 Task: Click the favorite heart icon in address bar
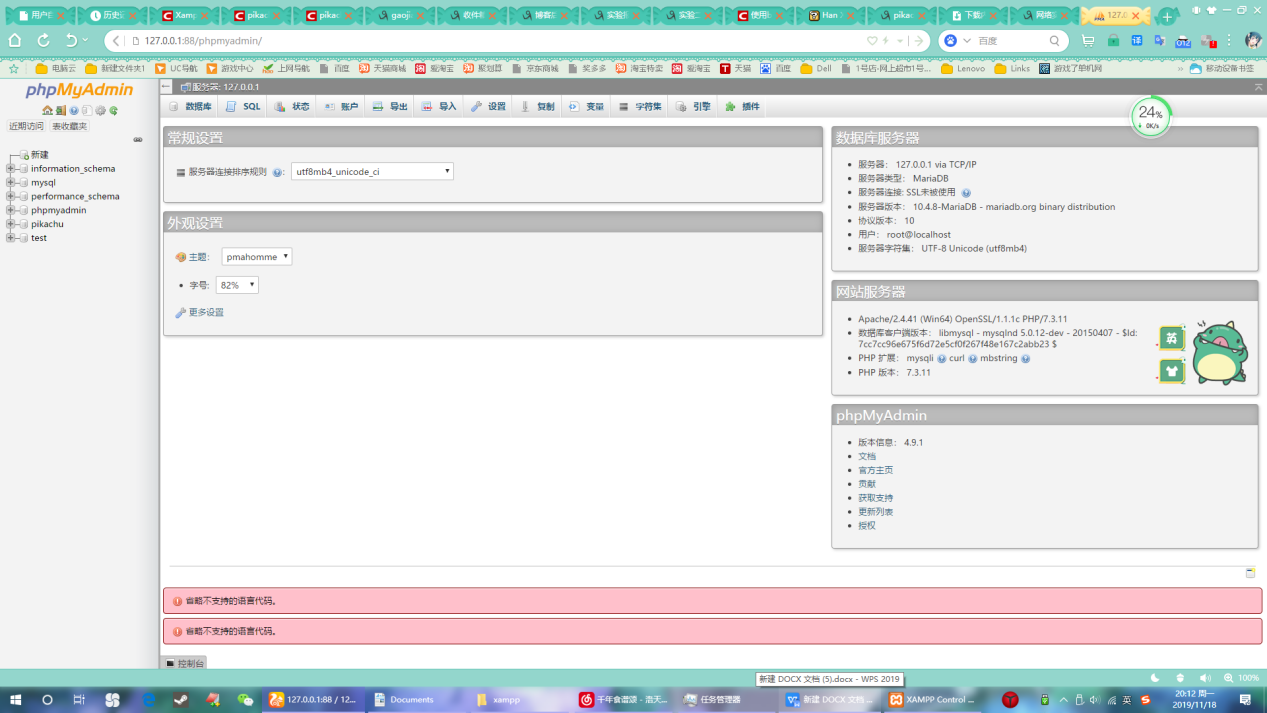[872, 41]
